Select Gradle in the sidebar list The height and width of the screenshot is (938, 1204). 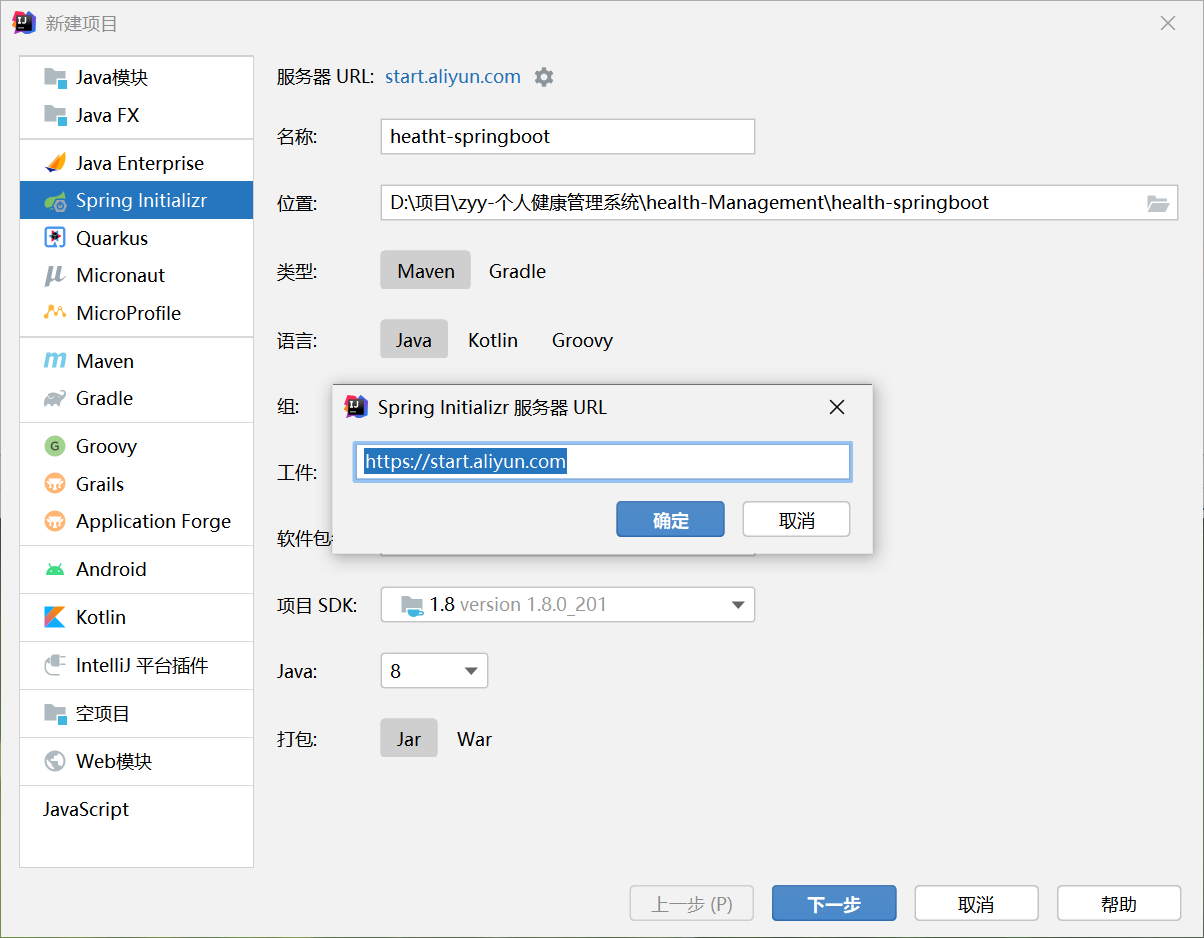tap(136, 398)
